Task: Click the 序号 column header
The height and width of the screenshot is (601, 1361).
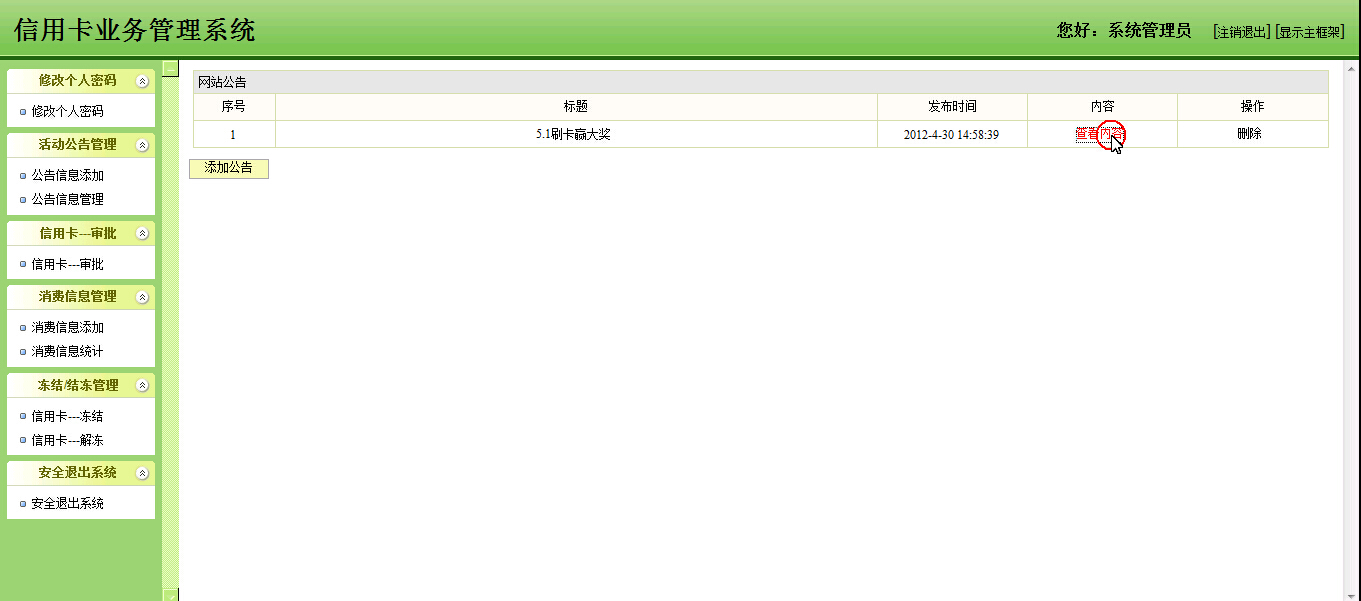Action: 234,107
